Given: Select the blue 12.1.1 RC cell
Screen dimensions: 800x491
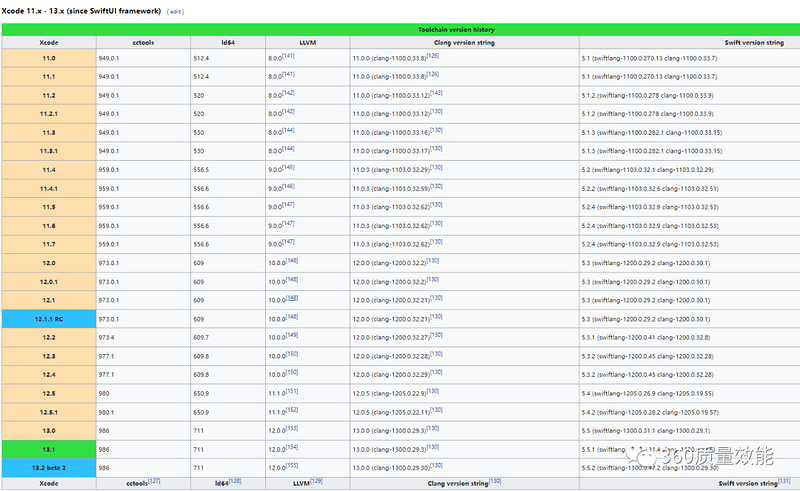Looking at the screenshot, I should [x=48, y=319].
